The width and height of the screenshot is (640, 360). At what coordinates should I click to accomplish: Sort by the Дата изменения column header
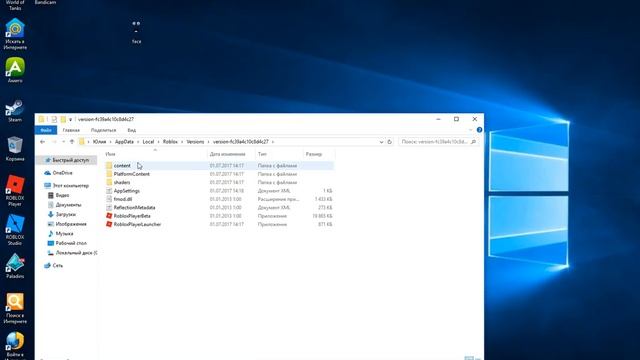(x=227, y=154)
